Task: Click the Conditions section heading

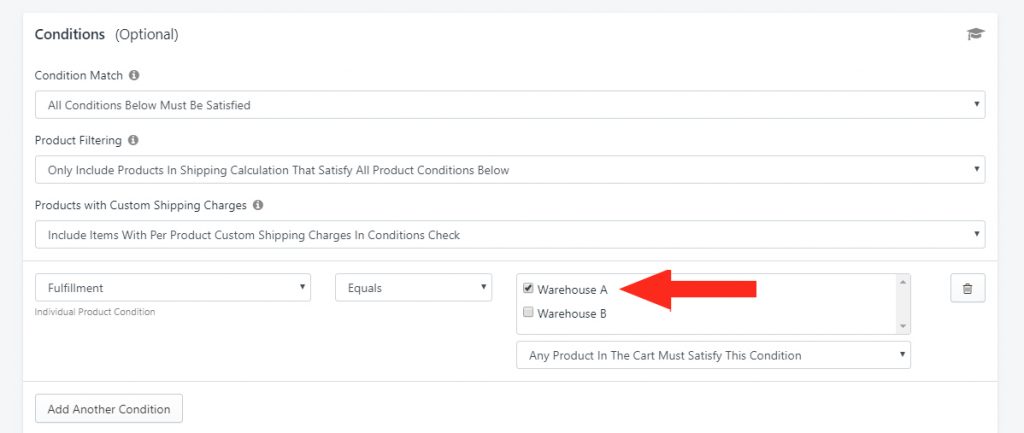Action: (x=70, y=34)
